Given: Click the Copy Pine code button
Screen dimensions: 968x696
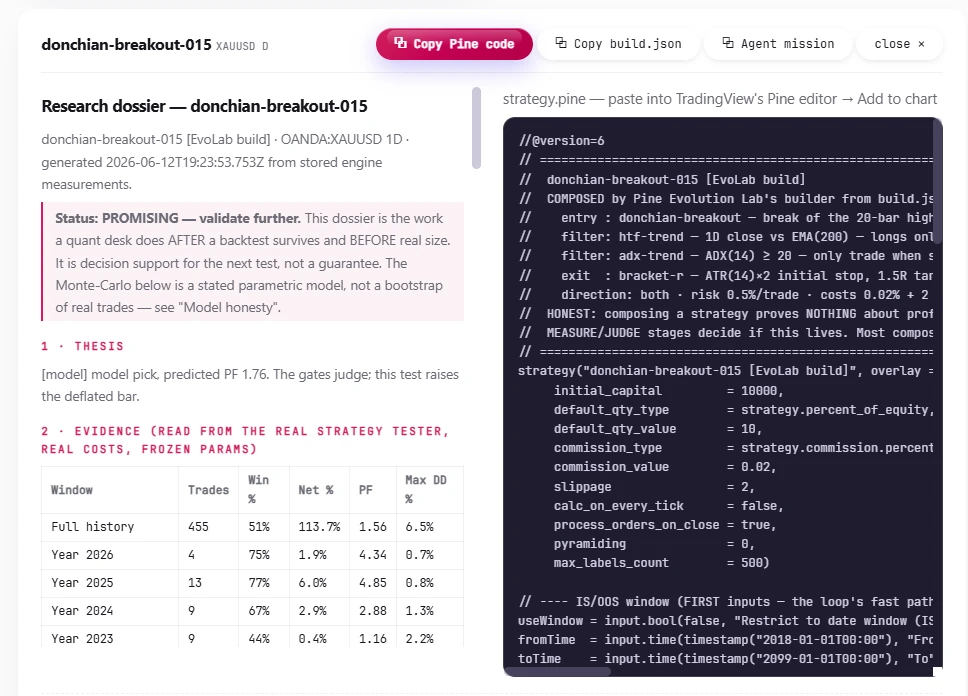Looking at the screenshot, I should (454, 44).
